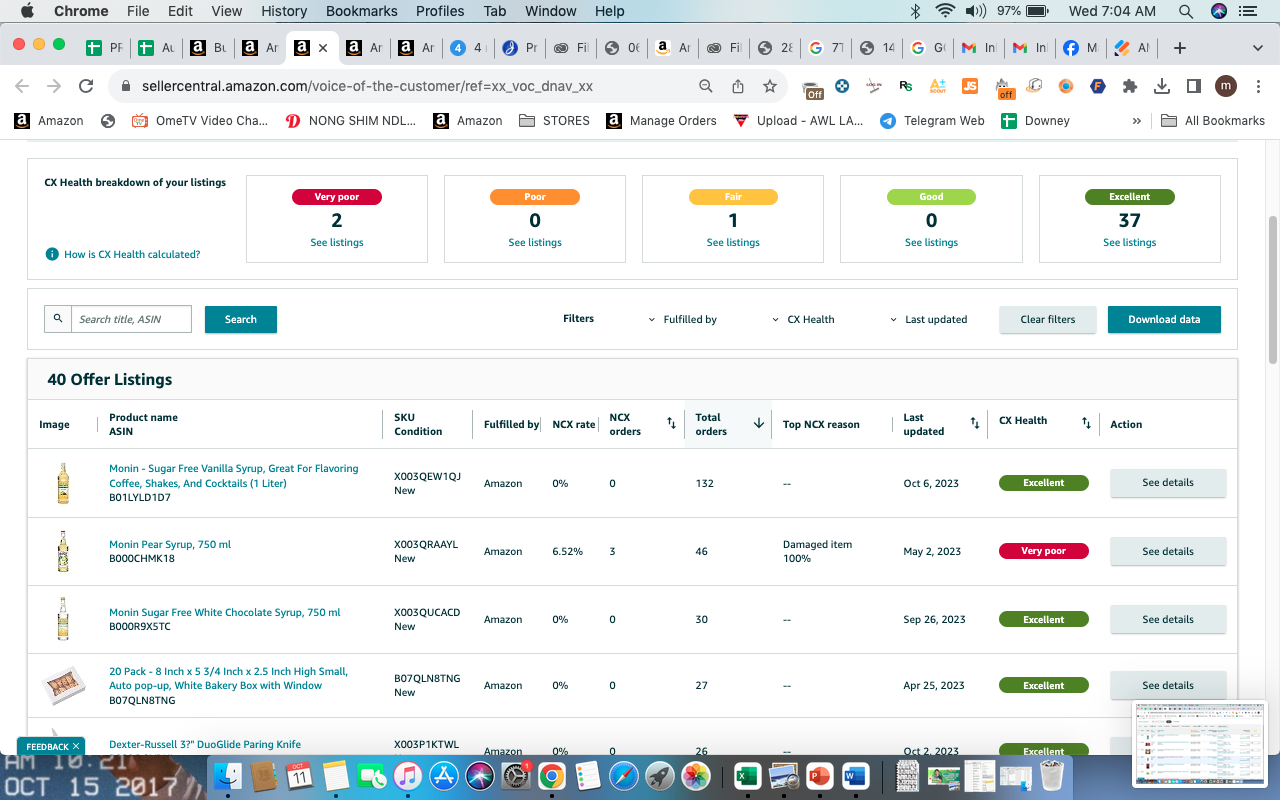Viewport: 1280px width, 800px height.
Task: Click the Clear filters button
Action: pyautogui.click(x=1048, y=319)
